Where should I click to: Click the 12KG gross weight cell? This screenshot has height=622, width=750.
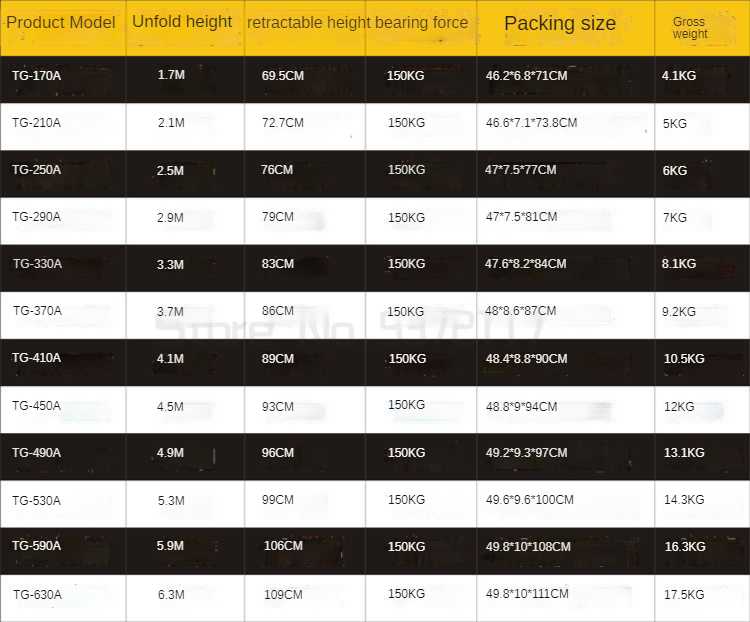point(679,406)
